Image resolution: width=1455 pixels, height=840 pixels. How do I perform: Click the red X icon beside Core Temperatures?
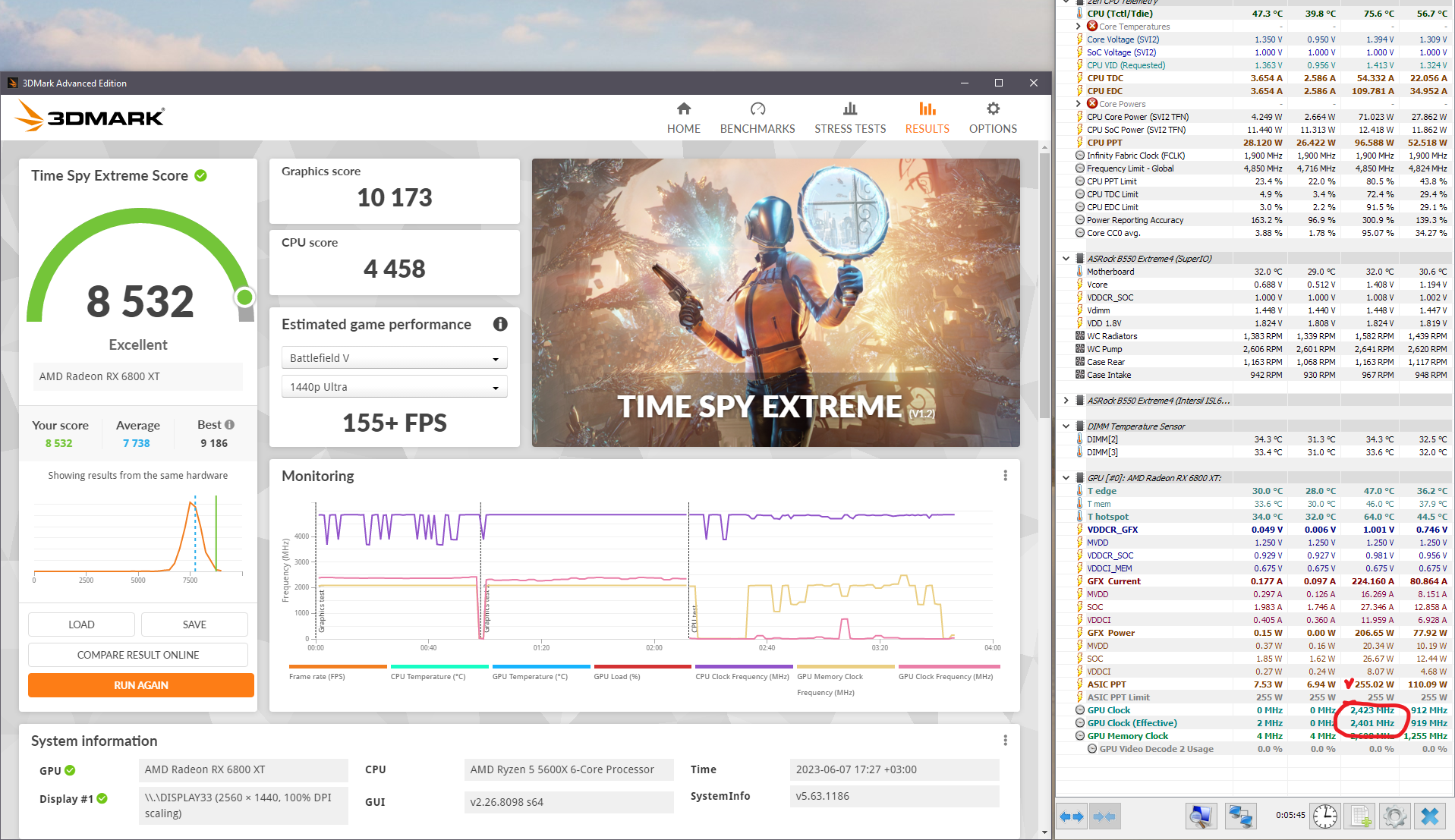pyautogui.click(x=1092, y=27)
